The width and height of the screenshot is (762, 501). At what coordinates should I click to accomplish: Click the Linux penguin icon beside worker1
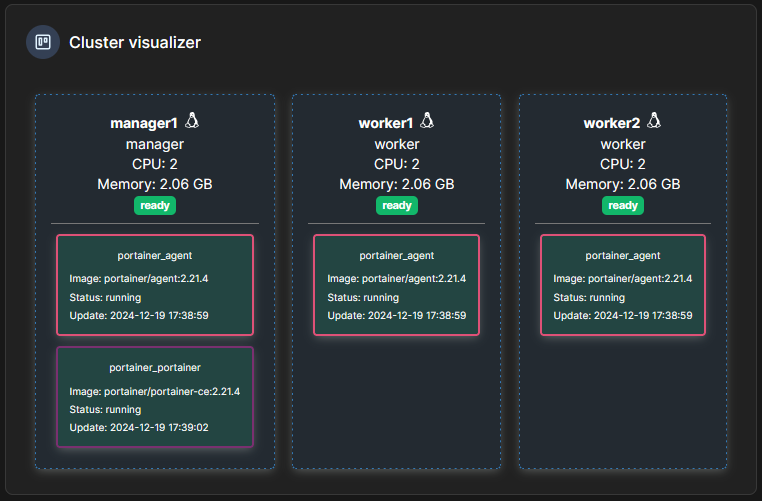tap(427, 120)
